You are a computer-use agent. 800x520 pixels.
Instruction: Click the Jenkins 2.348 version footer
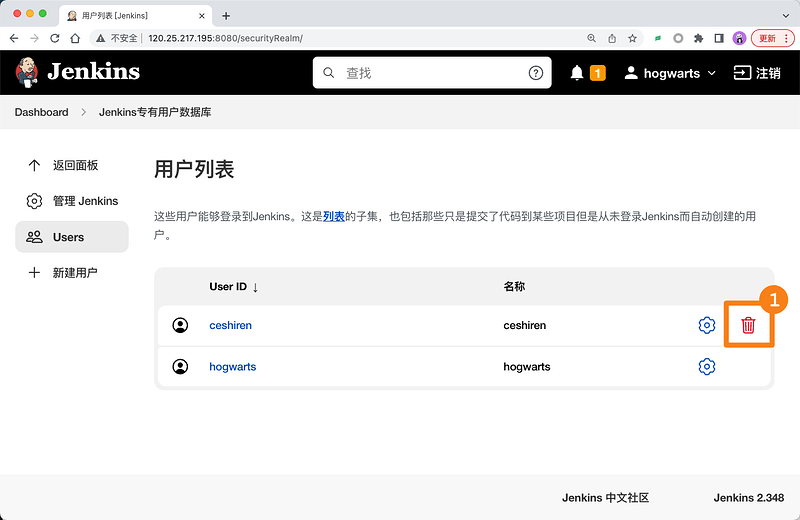coord(748,498)
